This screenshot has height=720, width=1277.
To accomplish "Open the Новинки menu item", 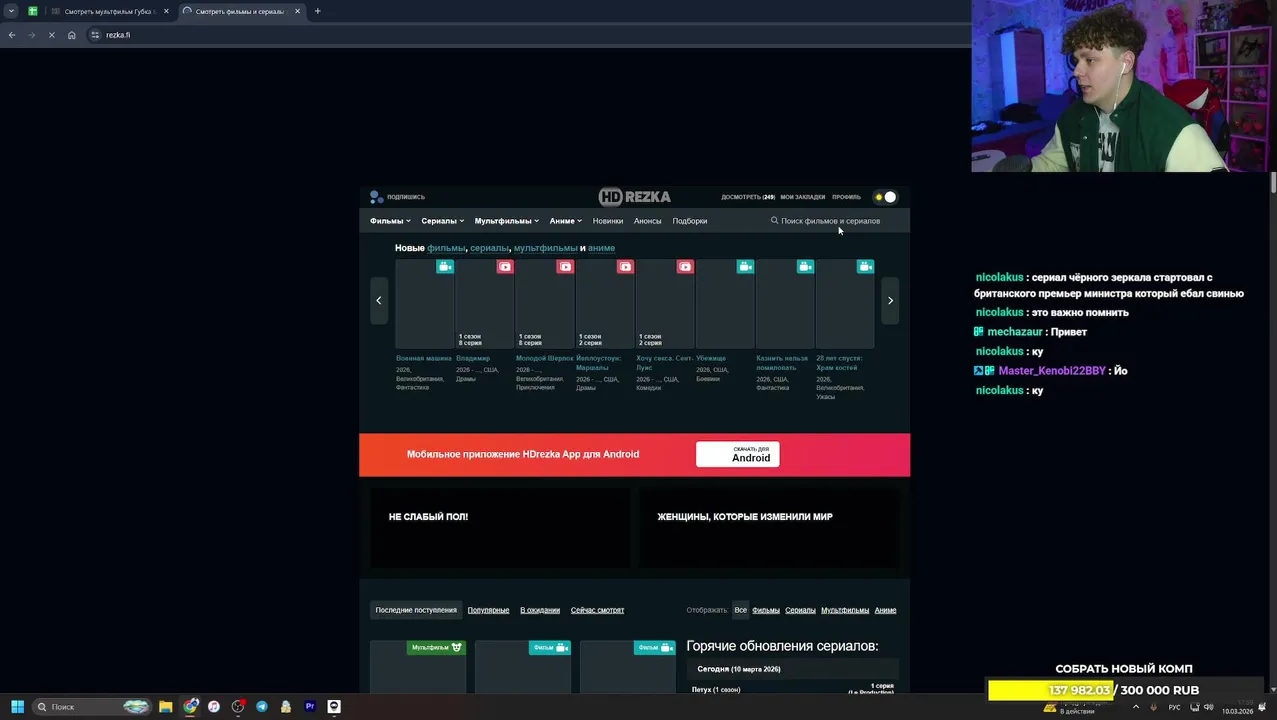I will pyautogui.click(x=607, y=221).
